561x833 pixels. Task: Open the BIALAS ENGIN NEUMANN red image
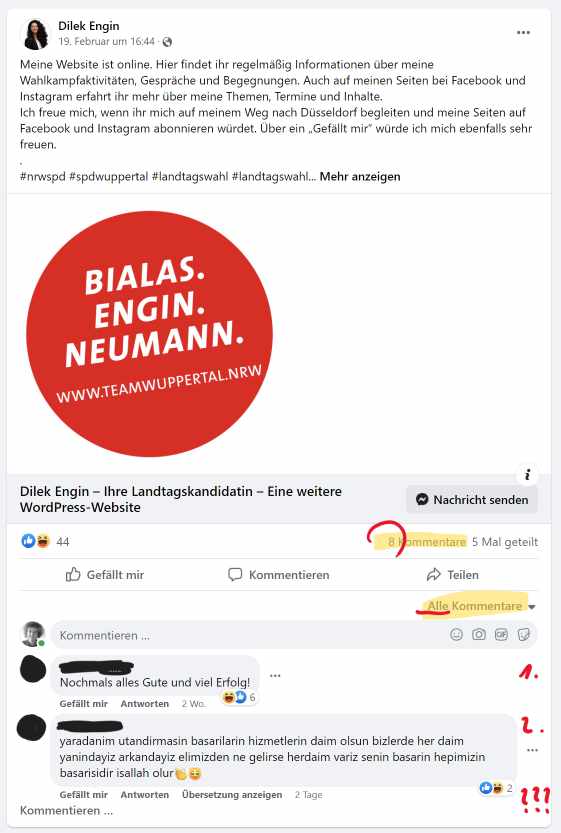pos(149,334)
